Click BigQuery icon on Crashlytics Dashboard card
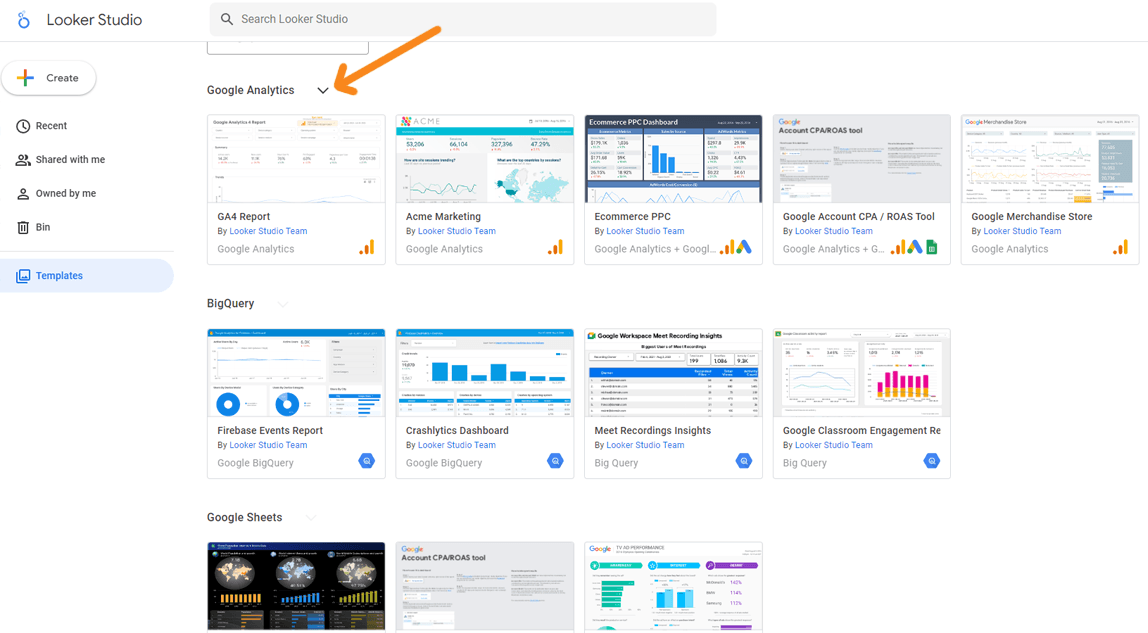Viewport: 1148px width, 633px height. [x=556, y=461]
